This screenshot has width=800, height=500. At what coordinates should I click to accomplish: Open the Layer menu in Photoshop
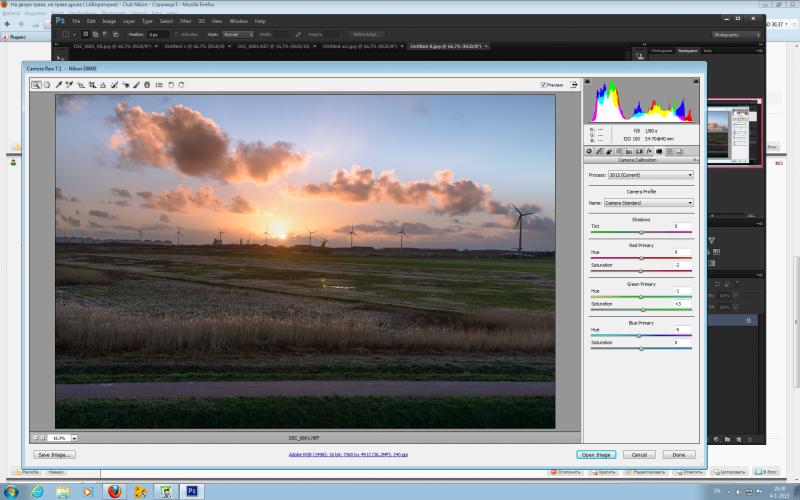(x=129, y=21)
